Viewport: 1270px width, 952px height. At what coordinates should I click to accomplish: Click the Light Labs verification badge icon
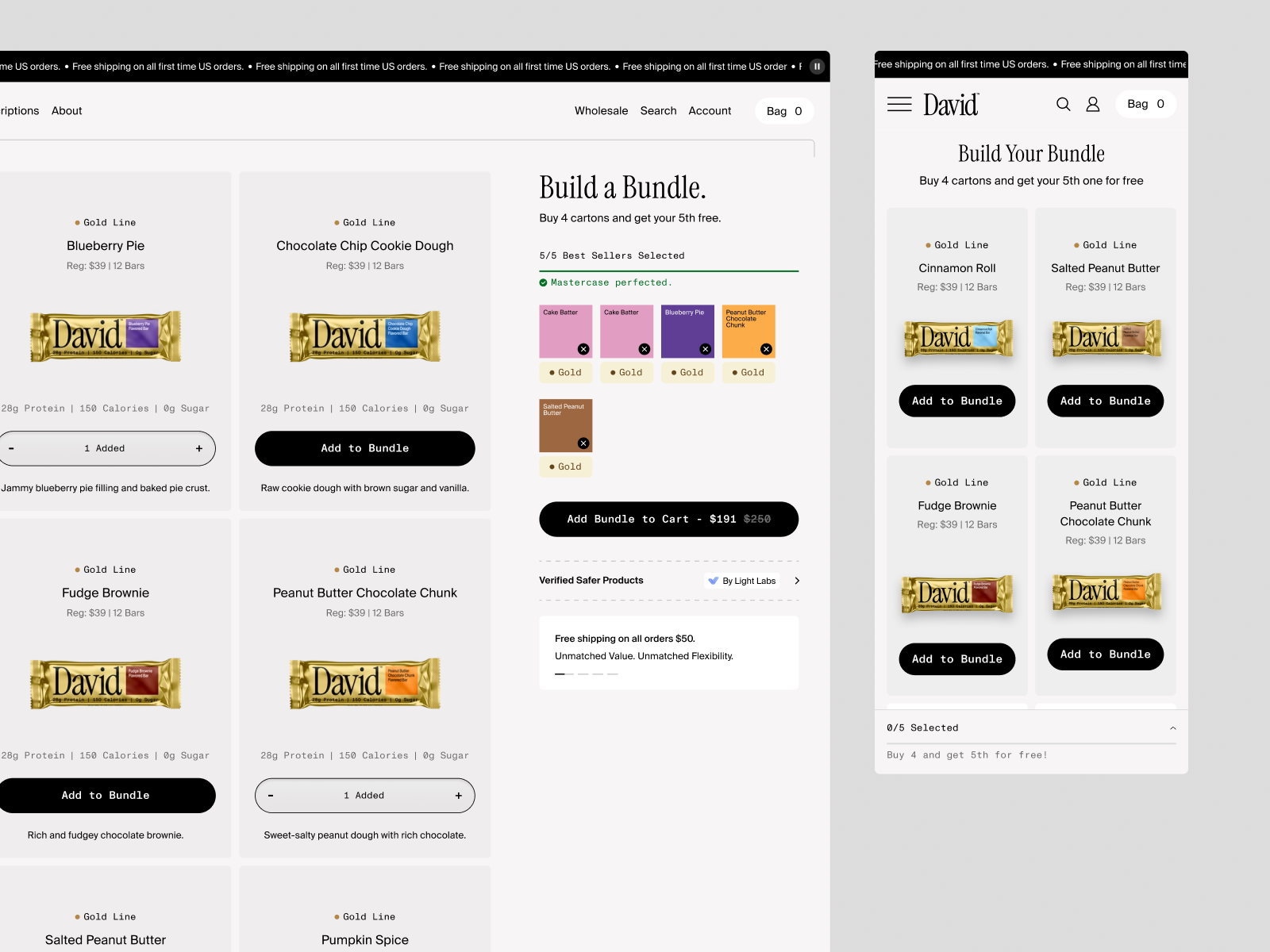click(x=713, y=580)
